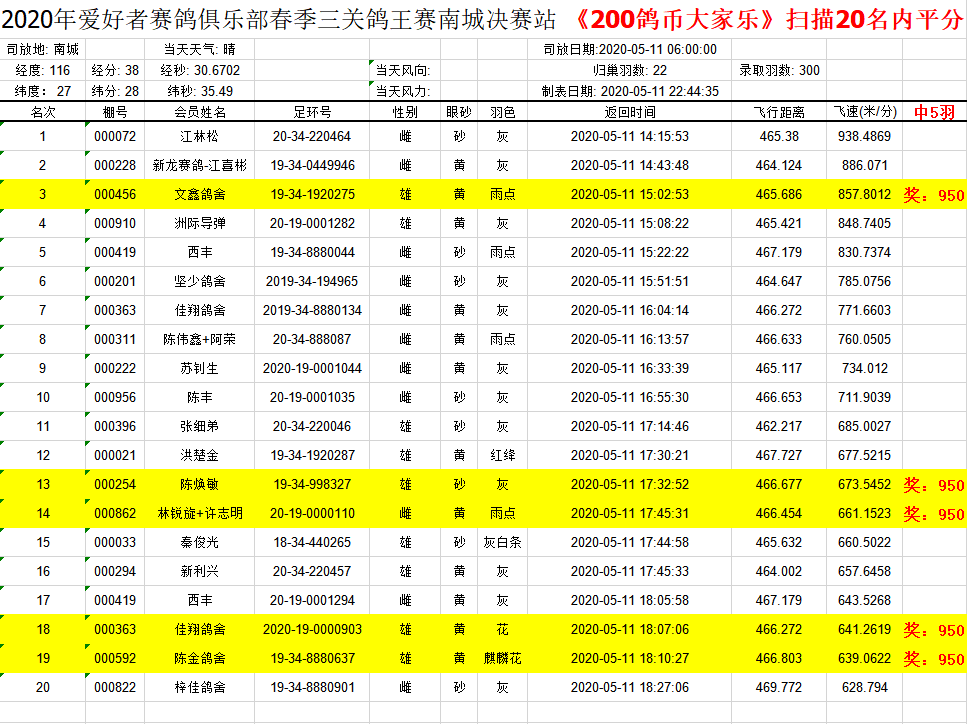The image size is (967, 724).
Task: Click member name 洲际导弹
Action: [199, 223]
